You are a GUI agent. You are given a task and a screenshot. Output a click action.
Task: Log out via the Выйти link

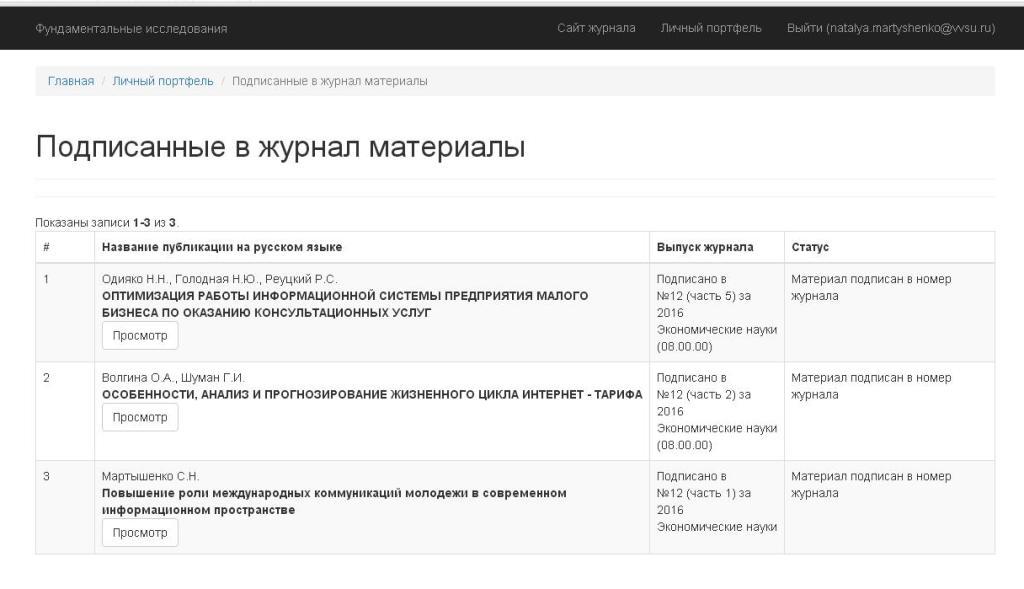coord(890,28)
